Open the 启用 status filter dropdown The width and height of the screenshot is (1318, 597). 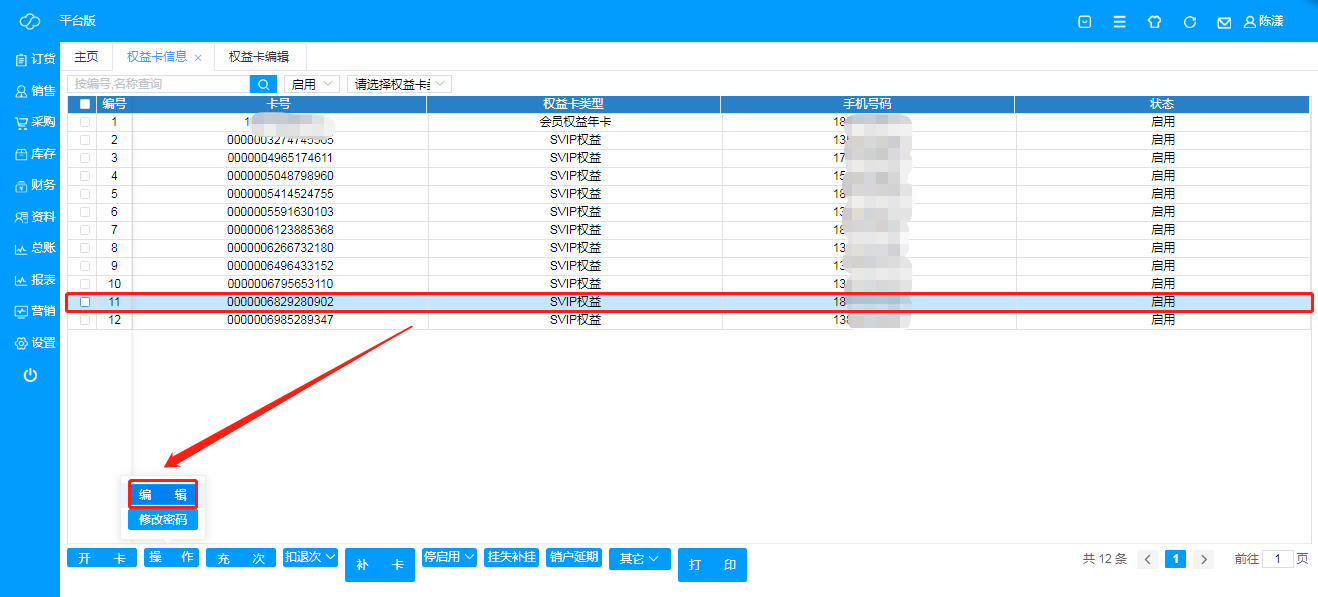[312, 84]
